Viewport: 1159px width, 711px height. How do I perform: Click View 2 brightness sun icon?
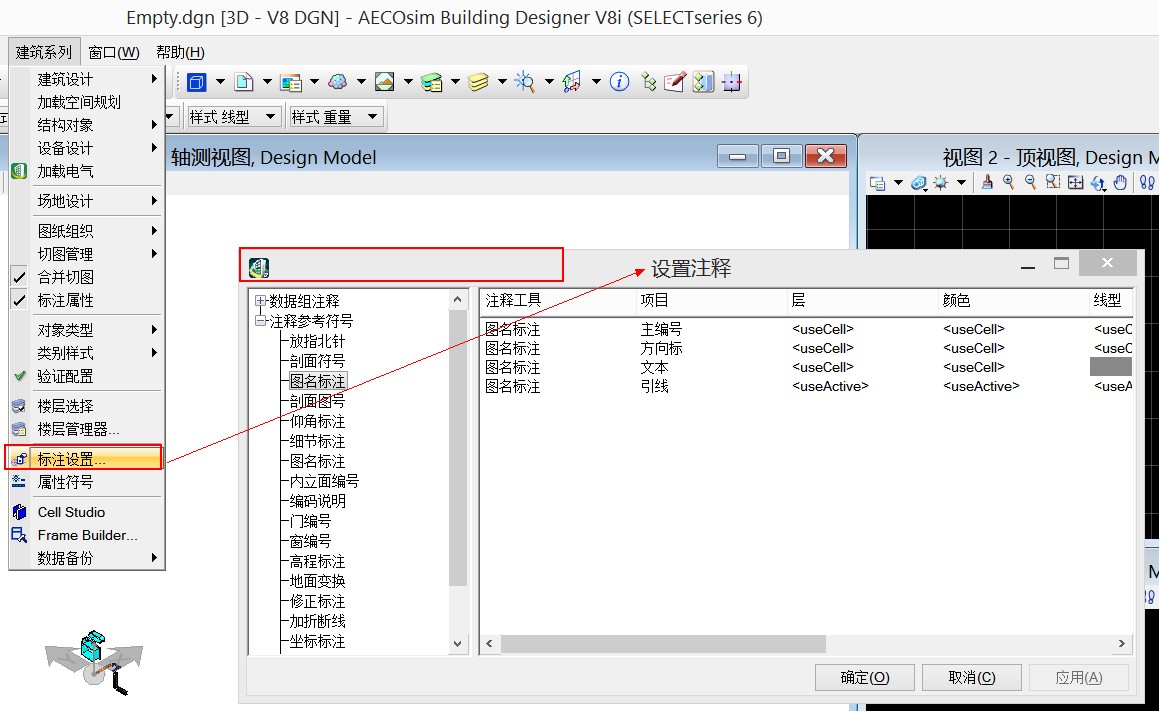[940, 183]
